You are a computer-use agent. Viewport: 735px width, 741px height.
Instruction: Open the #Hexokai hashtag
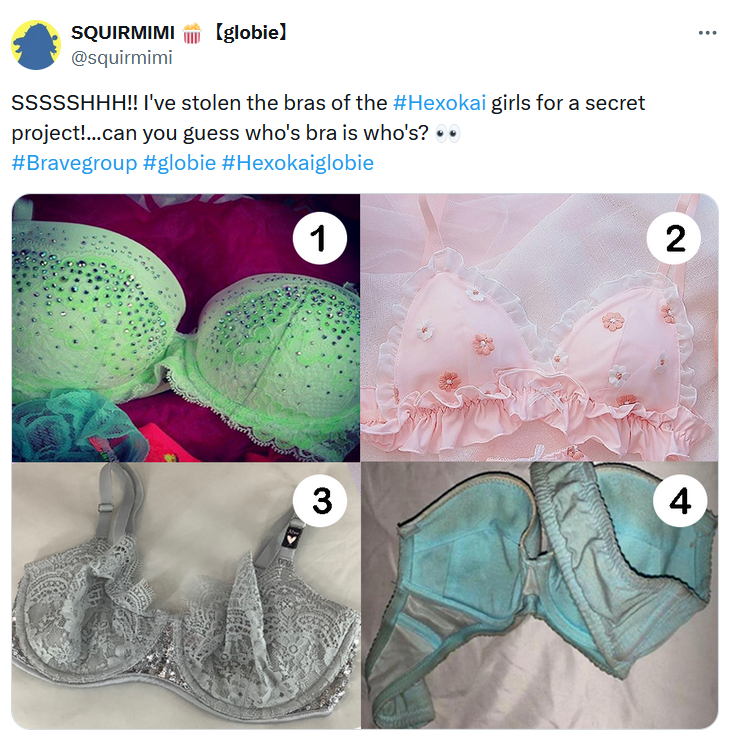tap(439, 103)
